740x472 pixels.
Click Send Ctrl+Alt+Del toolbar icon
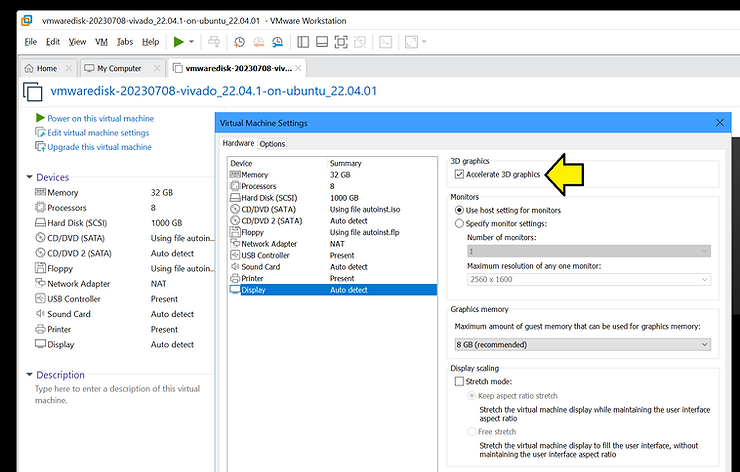point(214,42)
